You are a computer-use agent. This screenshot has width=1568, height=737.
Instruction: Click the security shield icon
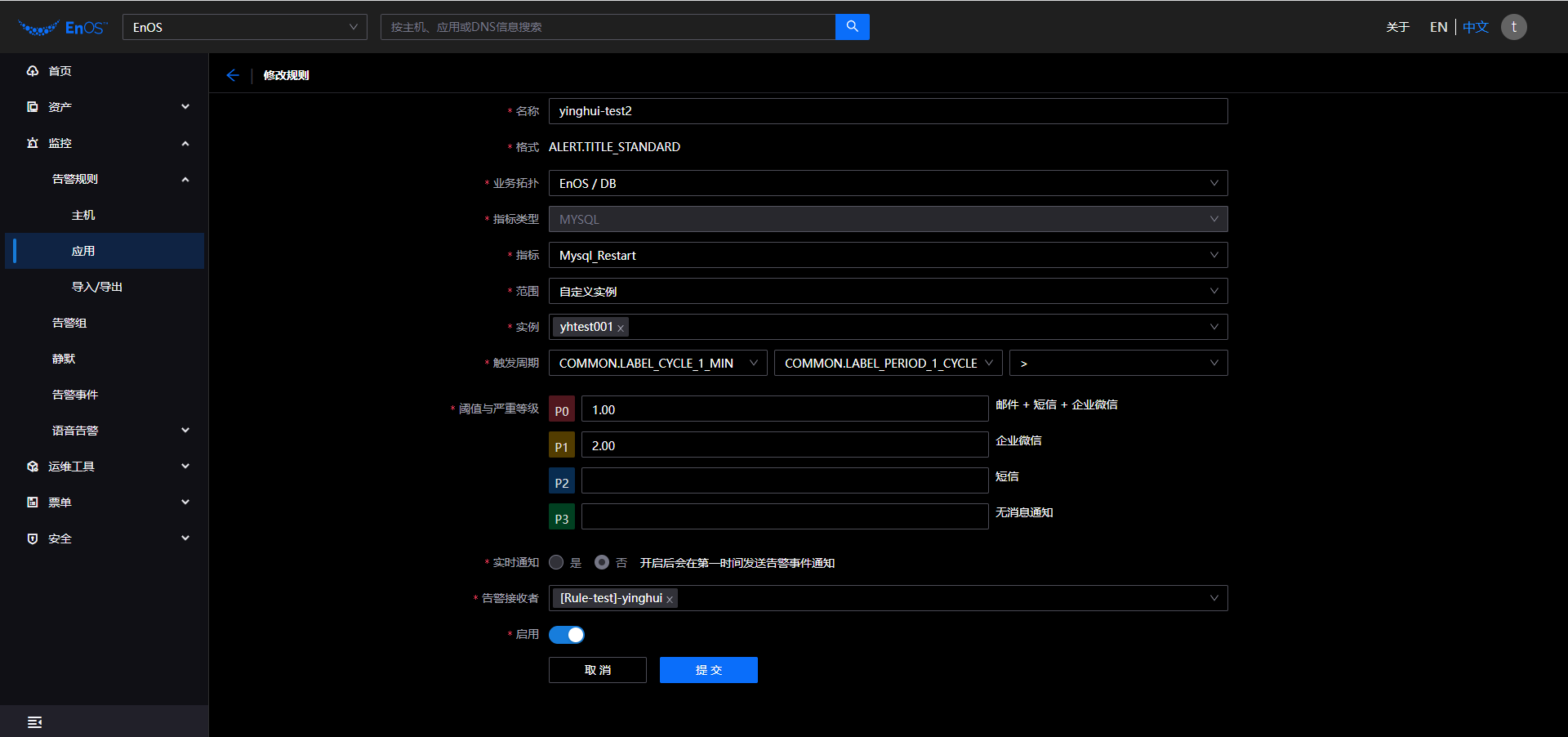33,538
